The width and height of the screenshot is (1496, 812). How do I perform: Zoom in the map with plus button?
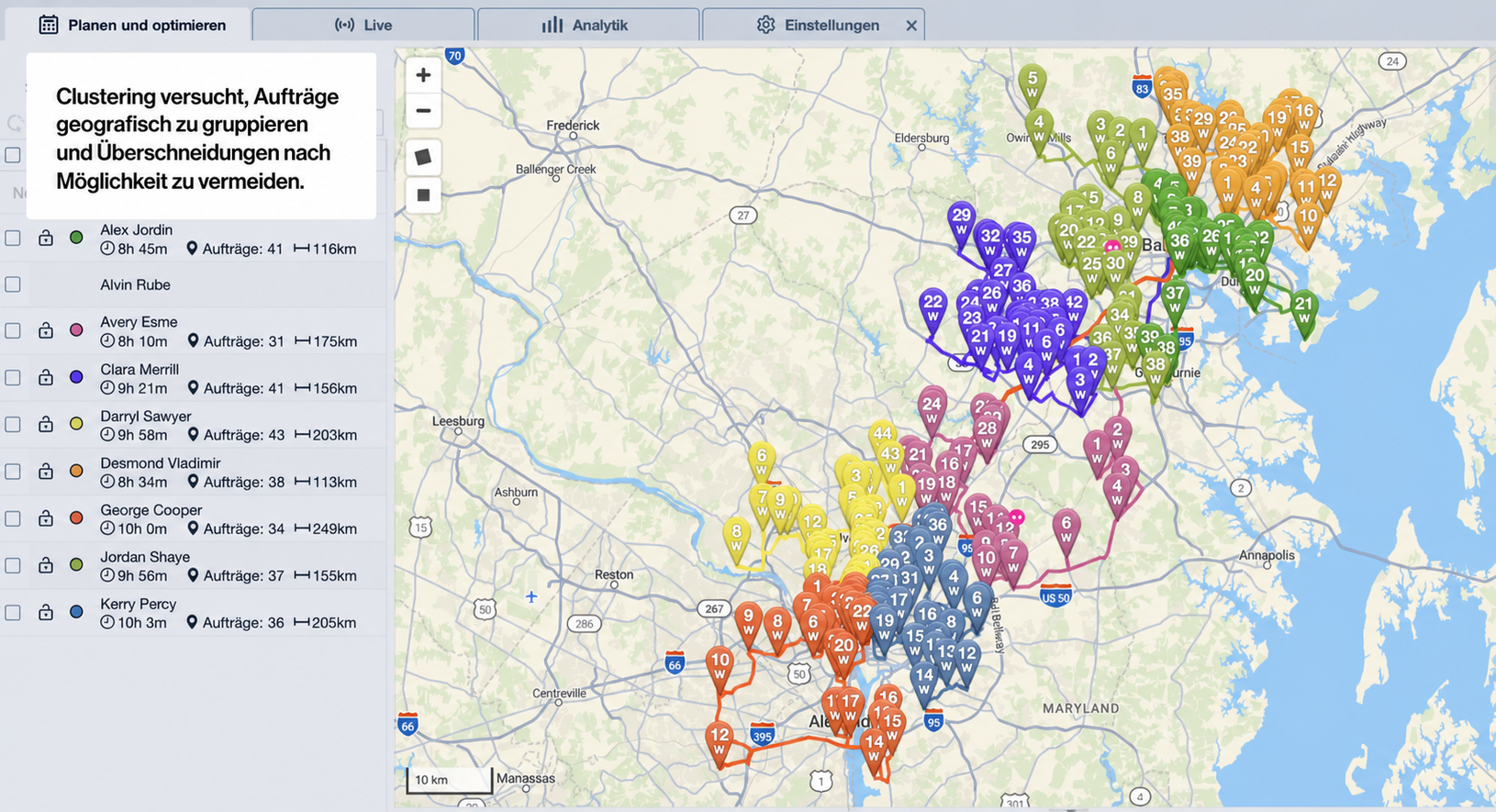pos(423,75)
